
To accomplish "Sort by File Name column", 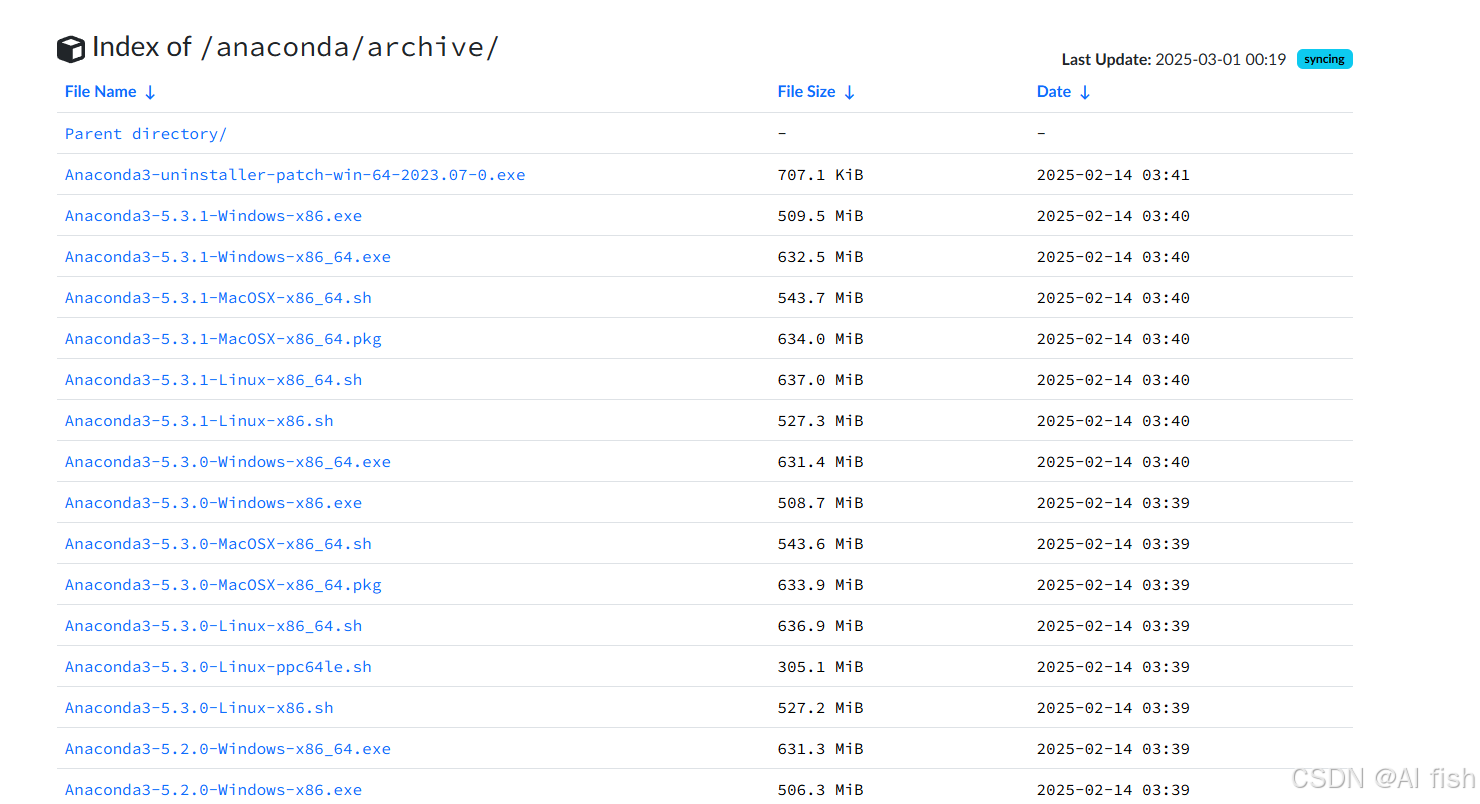I will pos(110,92).
